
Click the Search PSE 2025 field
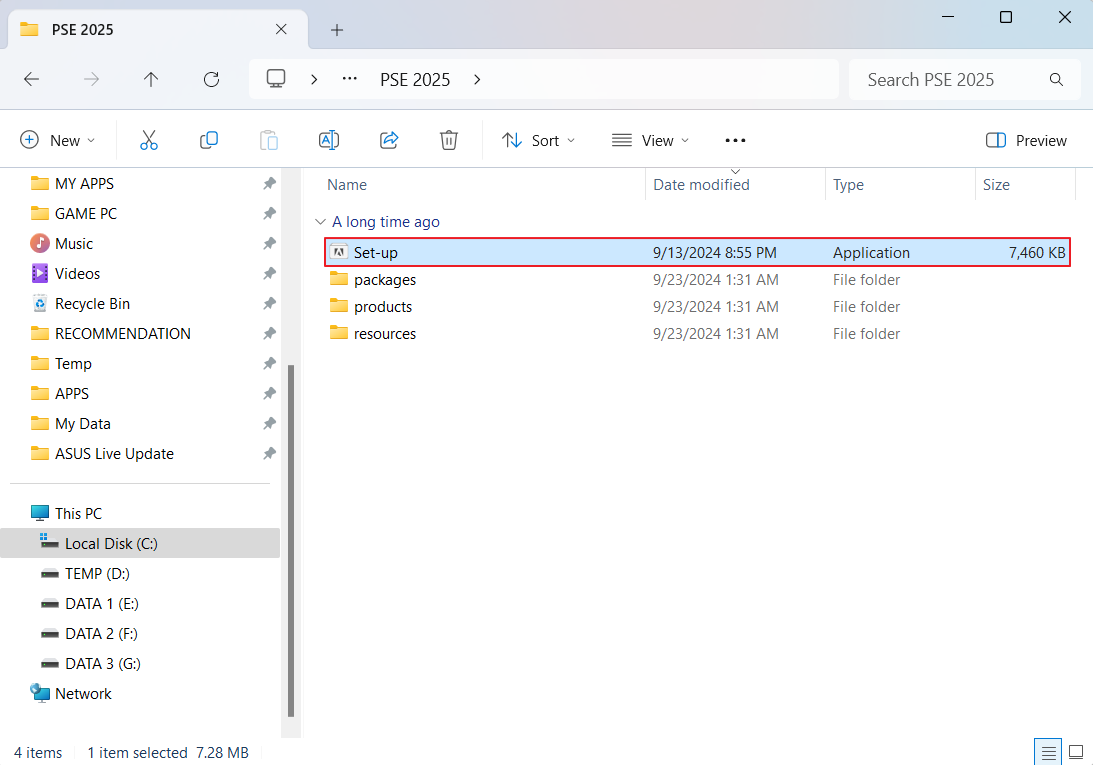point(950,80)
